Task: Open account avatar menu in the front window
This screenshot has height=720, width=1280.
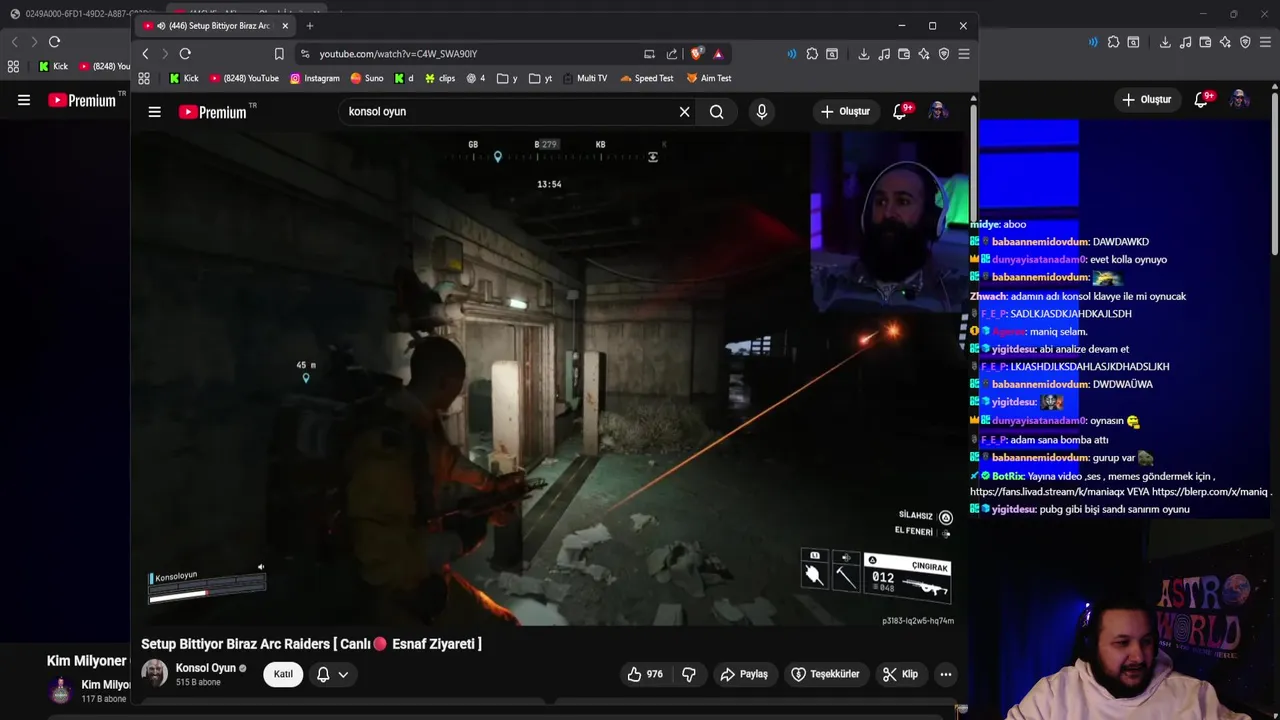Action: pyautogui.click(x=938, y=111)
